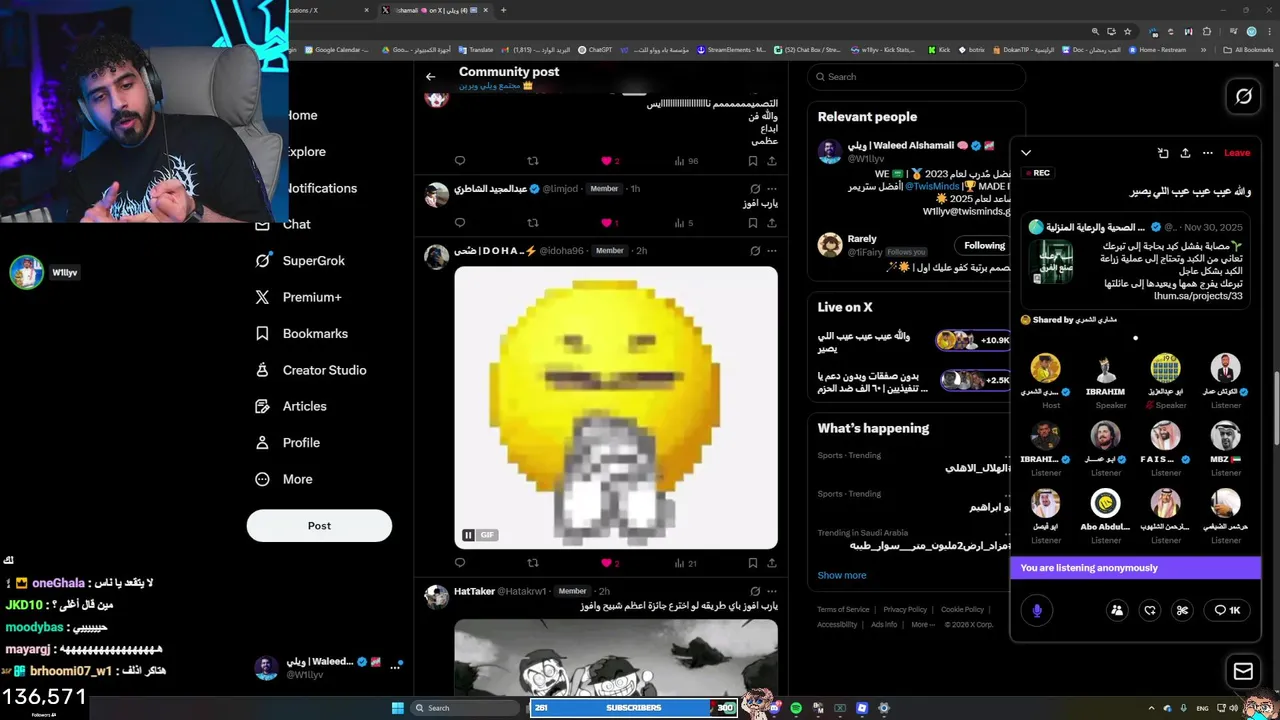The width and height of the screenshot is (1280, 720).
Task: Bookmark DOHA's GIF post
Action: coord(753,563)
